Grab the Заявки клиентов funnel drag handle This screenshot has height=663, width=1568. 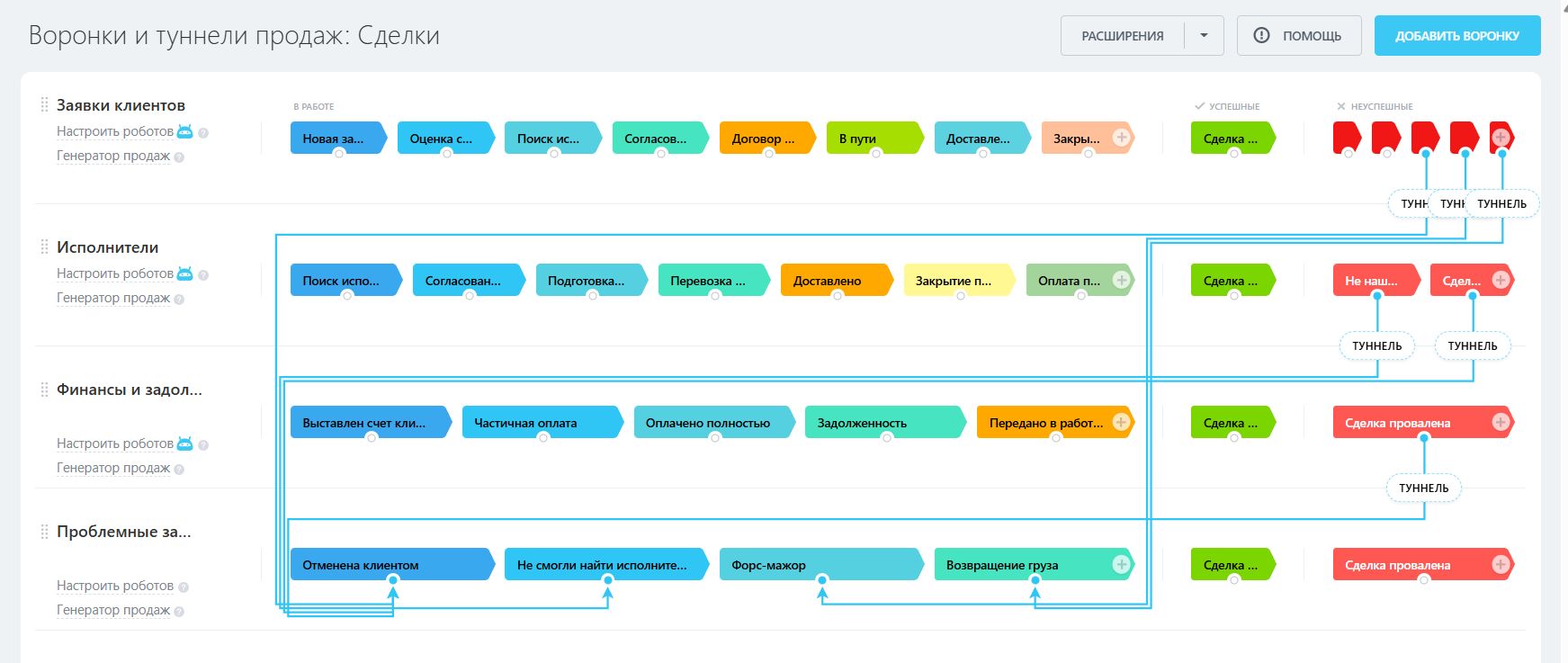tap(44, 105)
